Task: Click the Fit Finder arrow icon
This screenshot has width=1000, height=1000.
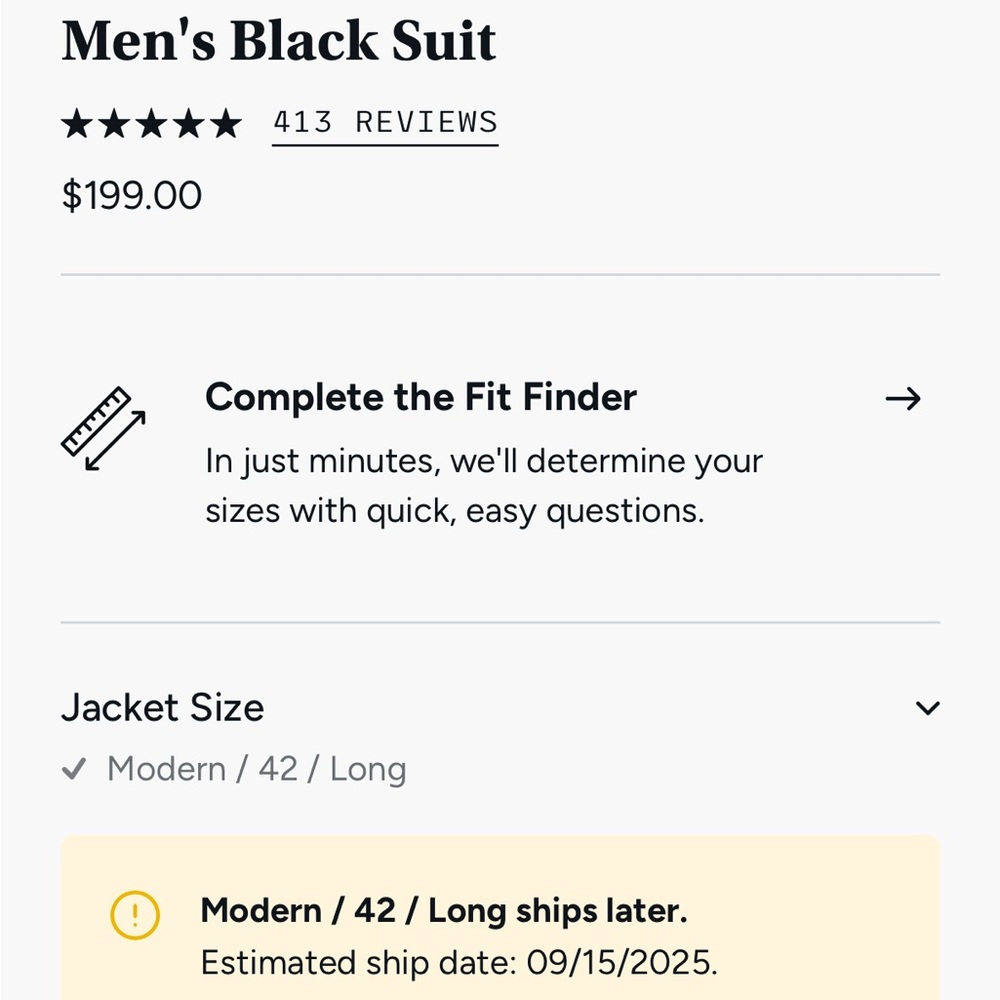Action: tap(903, 398)
